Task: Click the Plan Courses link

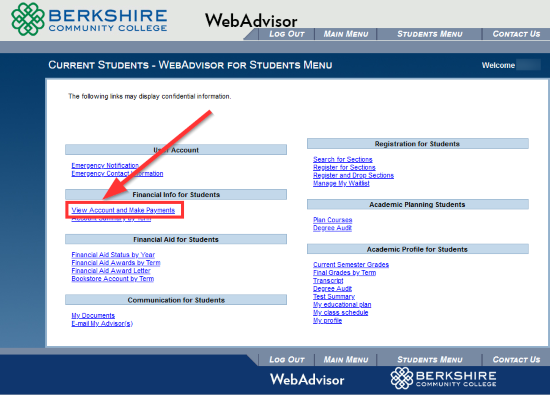Action: pos(333,220)
